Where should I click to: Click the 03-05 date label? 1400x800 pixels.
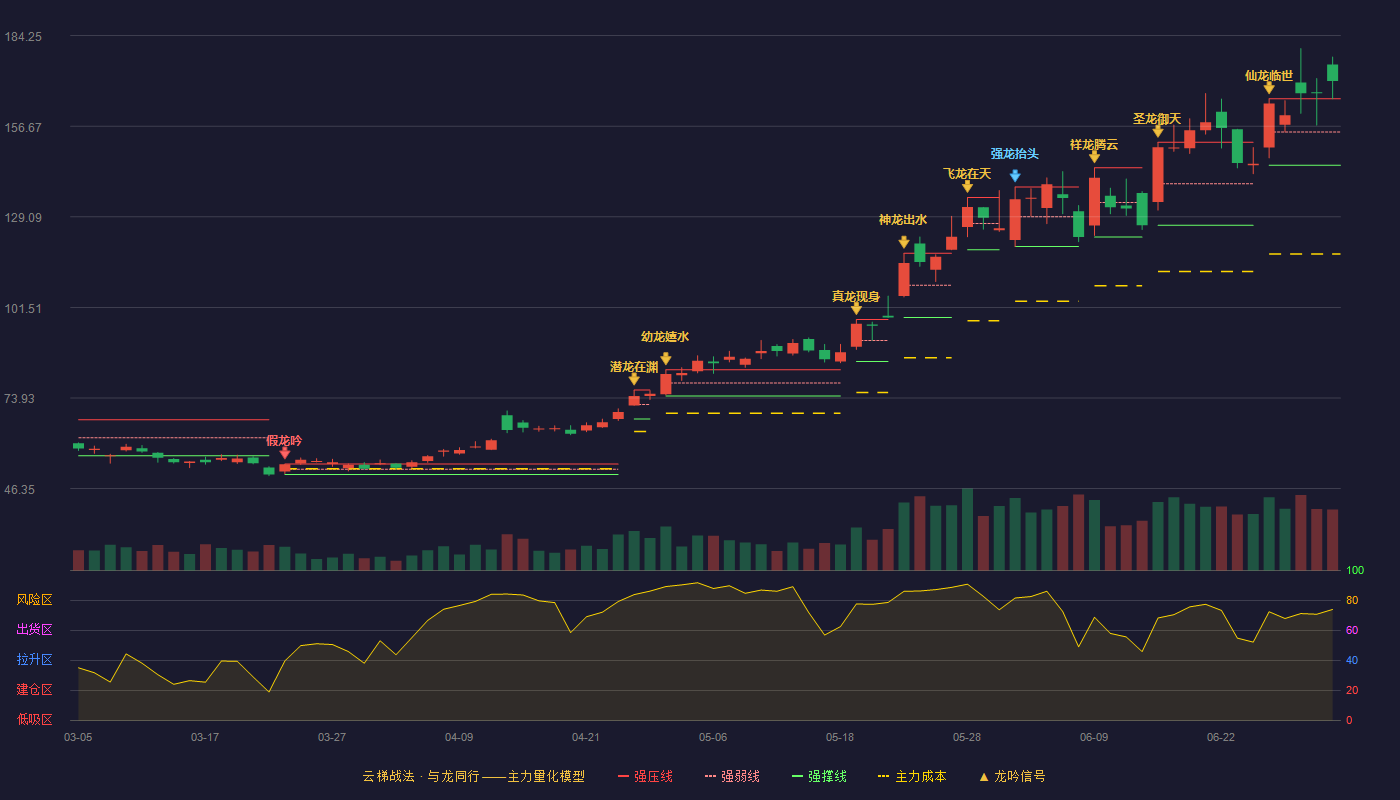click(x=78, y=737)
